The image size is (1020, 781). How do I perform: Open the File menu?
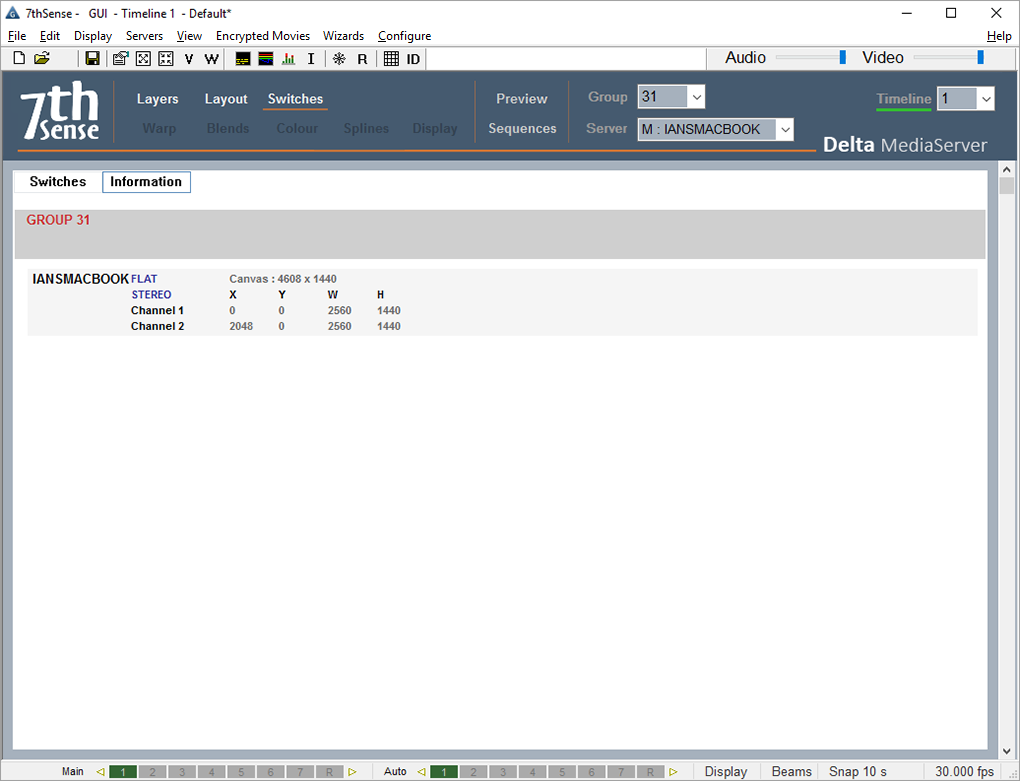pos(17,36)
